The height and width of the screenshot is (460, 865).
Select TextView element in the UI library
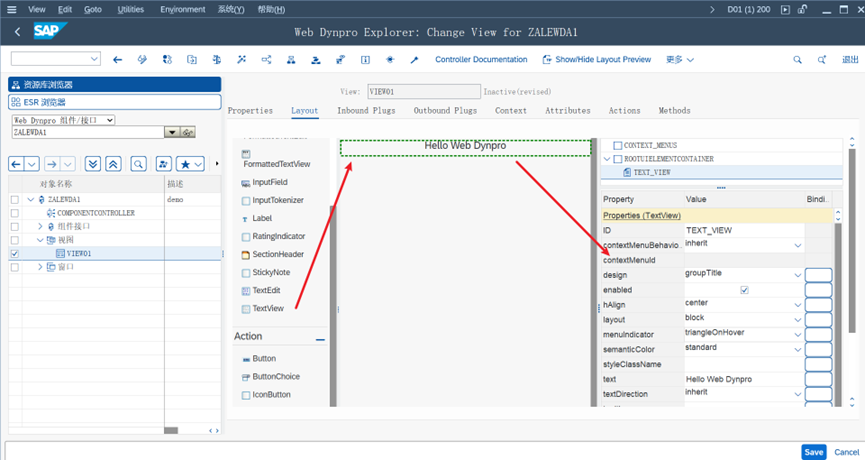(x=263, y=308)
